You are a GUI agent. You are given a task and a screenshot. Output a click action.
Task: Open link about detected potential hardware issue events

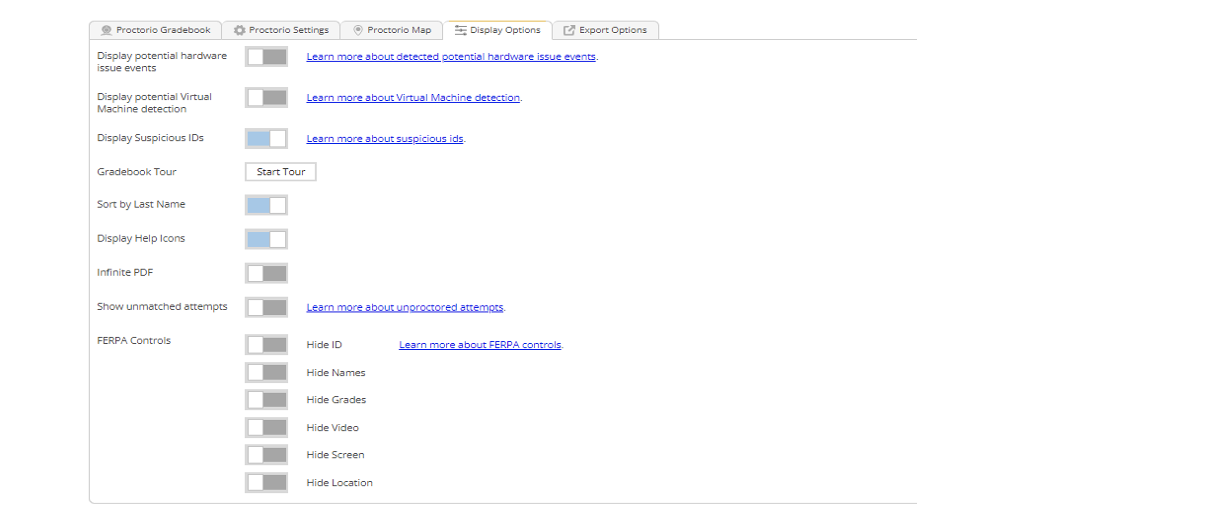coord(451,57)
